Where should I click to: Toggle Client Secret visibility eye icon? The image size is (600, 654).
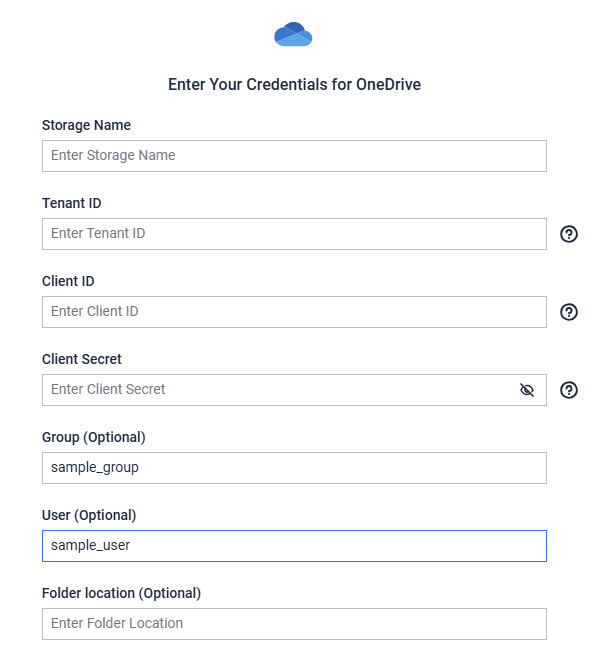[527, 390]
